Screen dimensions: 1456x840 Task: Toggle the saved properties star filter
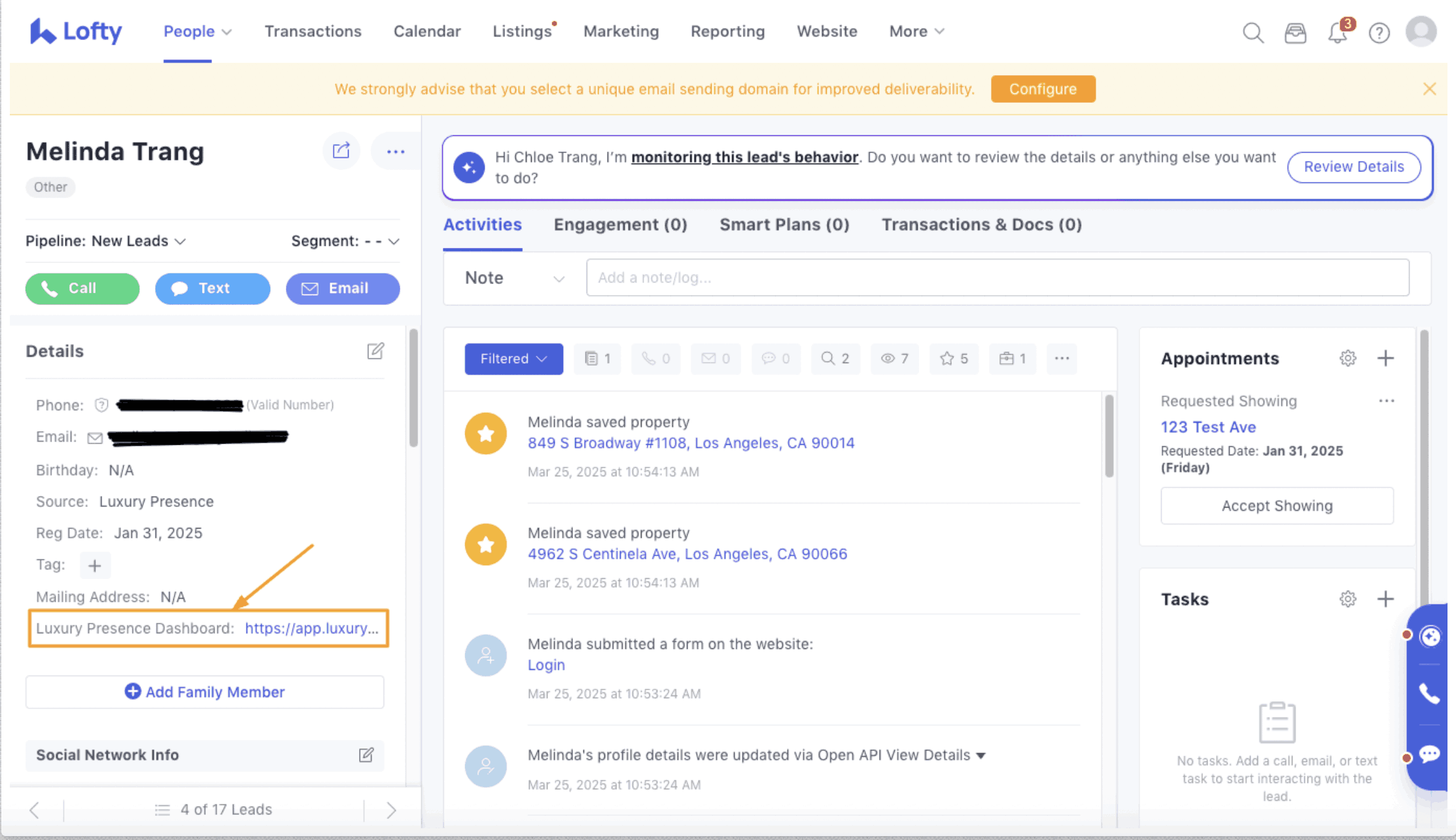click(x=954, y=359)
